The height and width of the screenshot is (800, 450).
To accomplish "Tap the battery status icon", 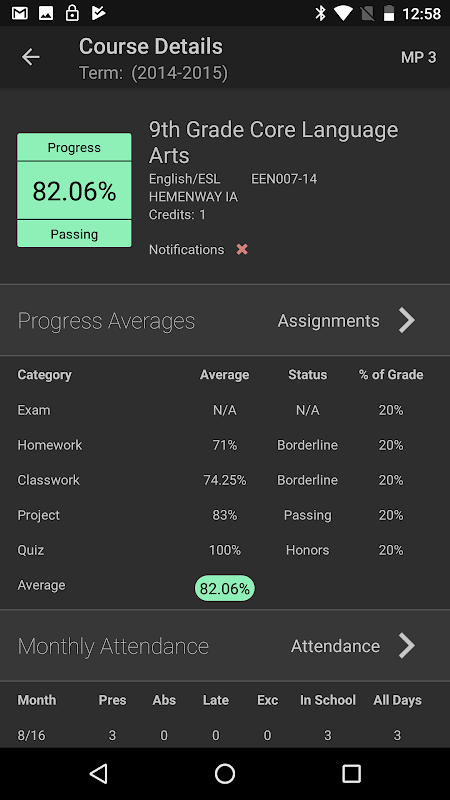I will tap(389, 13).
